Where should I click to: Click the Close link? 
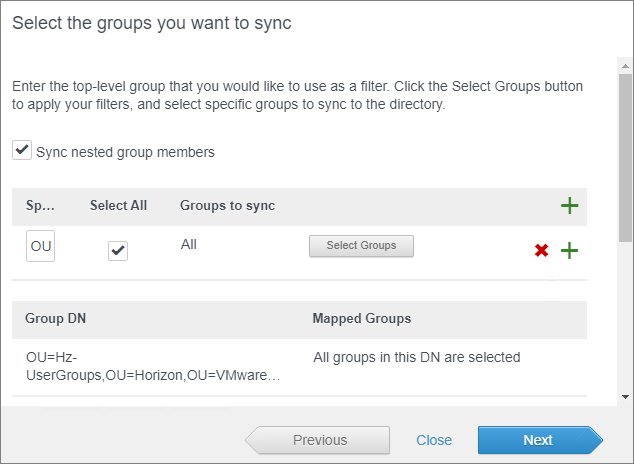pos(434,440)
